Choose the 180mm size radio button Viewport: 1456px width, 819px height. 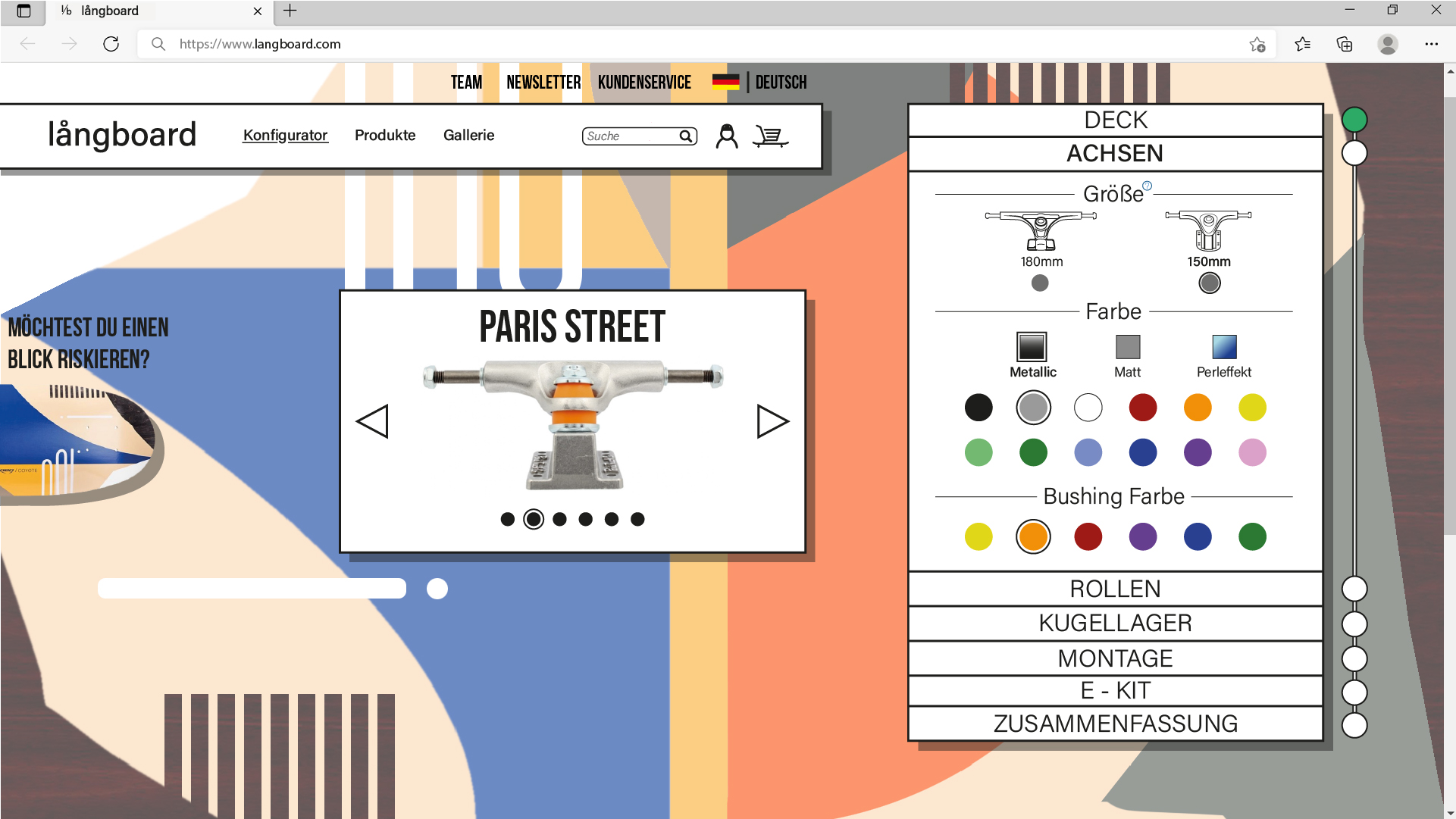point(1040,283)
